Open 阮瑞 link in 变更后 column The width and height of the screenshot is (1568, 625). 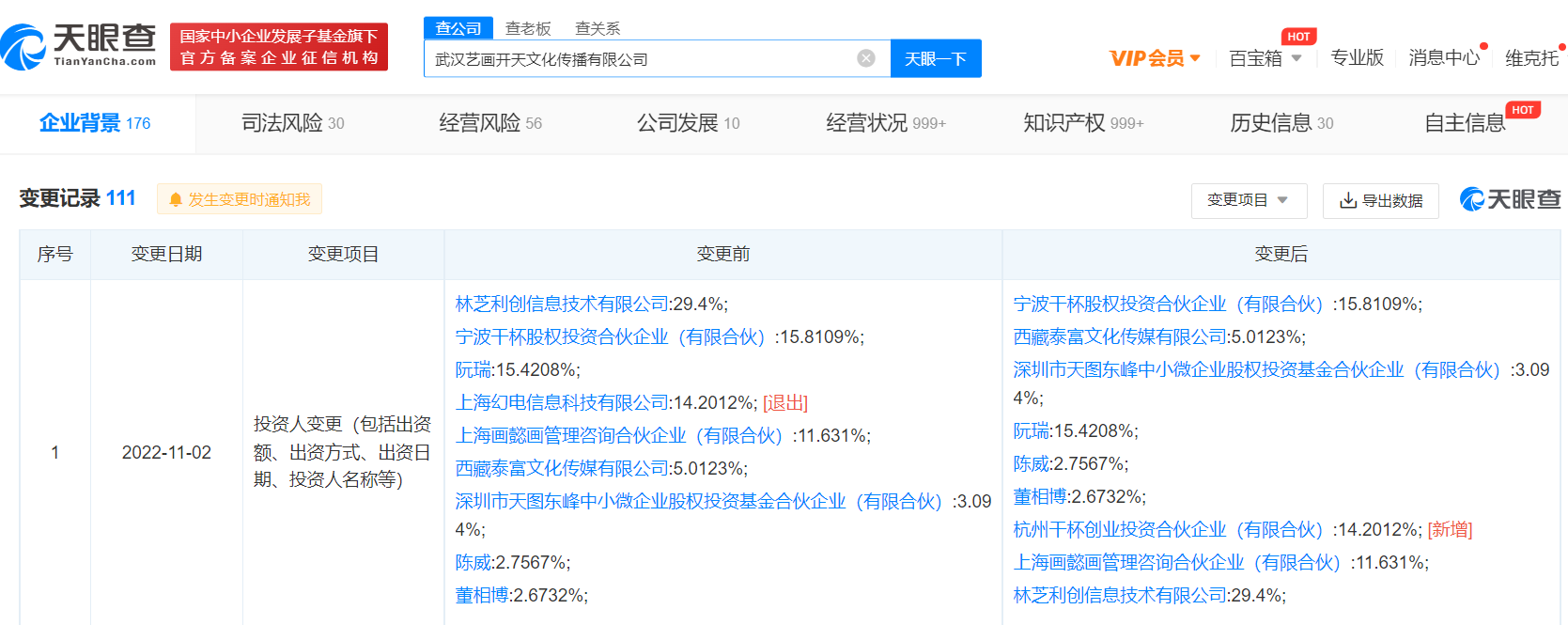pyautogui.click(x=1032, y=430)
